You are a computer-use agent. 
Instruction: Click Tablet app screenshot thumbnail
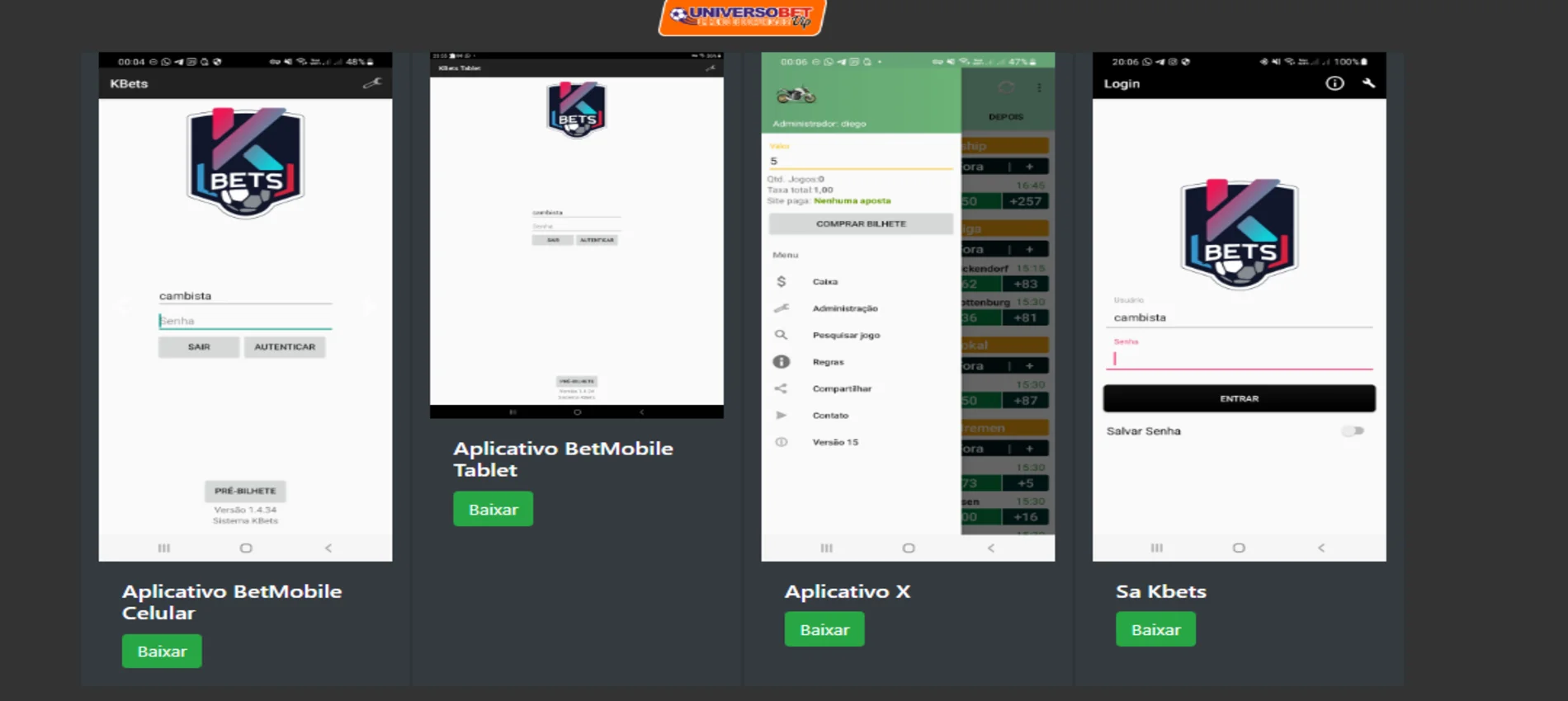point(577,235)
